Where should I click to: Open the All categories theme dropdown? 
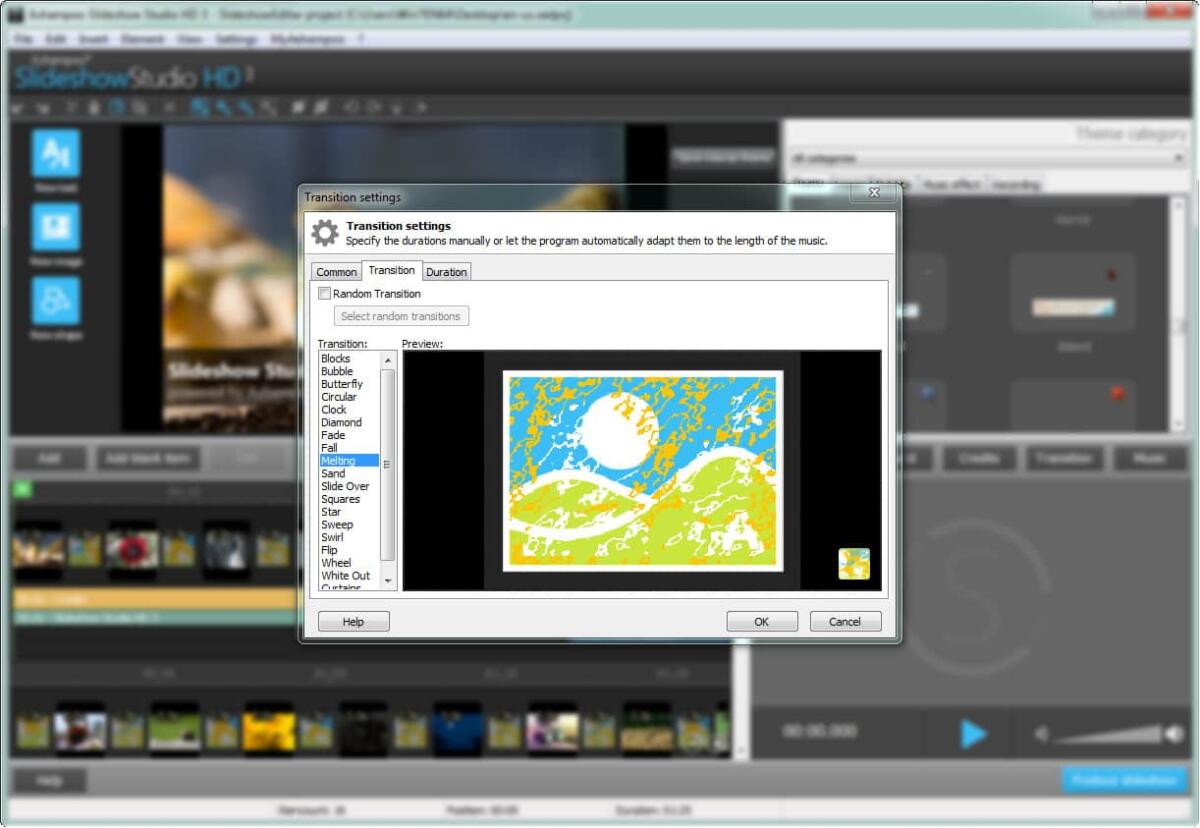pyautogui.click(x=1178, y=157)
